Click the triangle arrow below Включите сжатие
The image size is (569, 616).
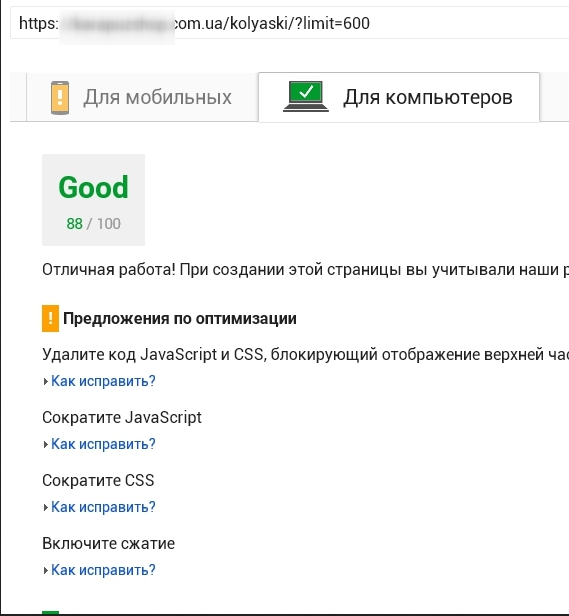pyautogui.click(x=46, y=570)
